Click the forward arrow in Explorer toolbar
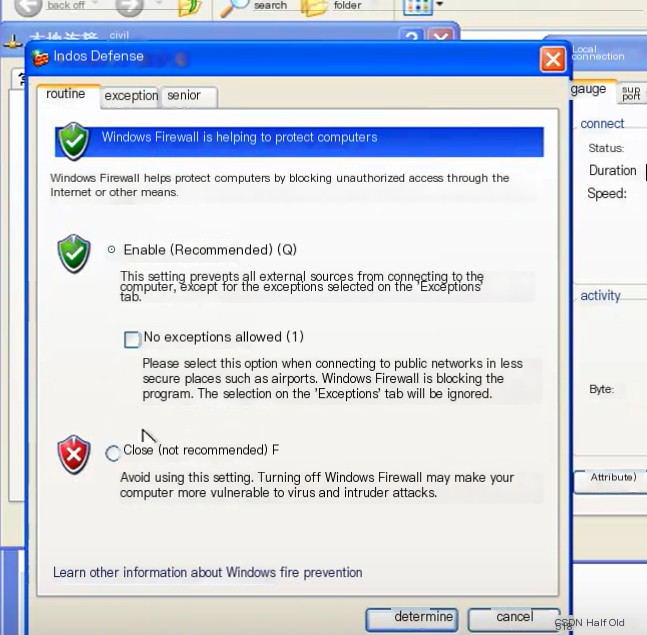Screen dimensions: 647x635 pyautogui.click(x=129, y=6)
